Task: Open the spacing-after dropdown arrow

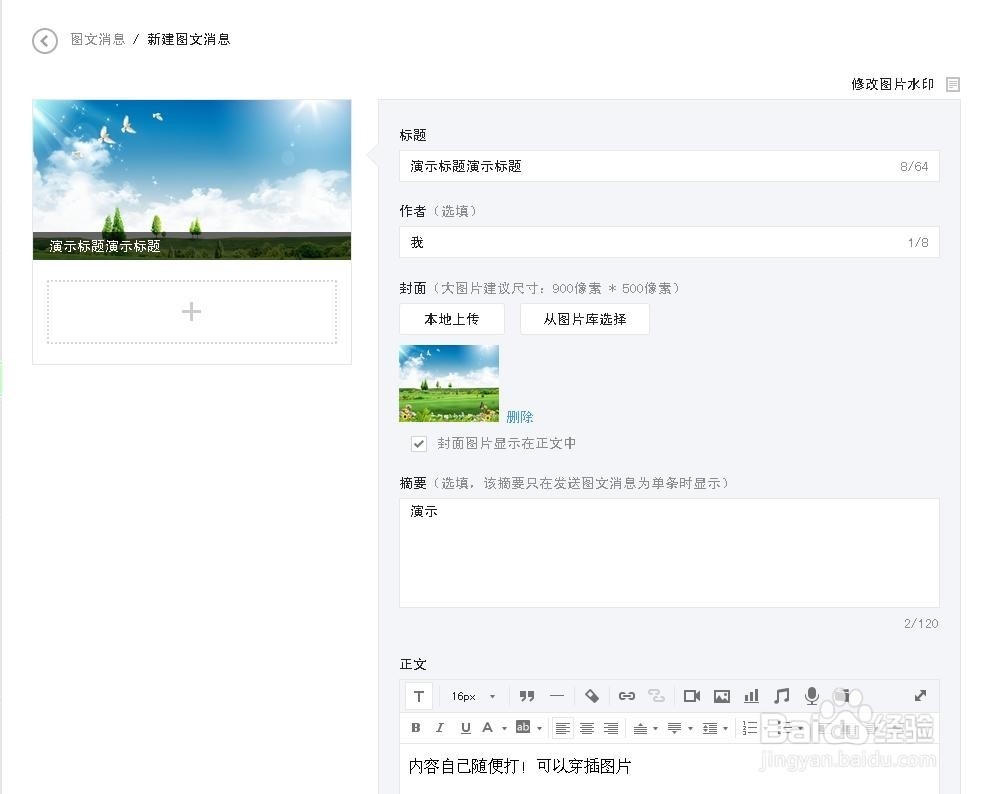Action: pyautogui.click(x=690, y=728)
